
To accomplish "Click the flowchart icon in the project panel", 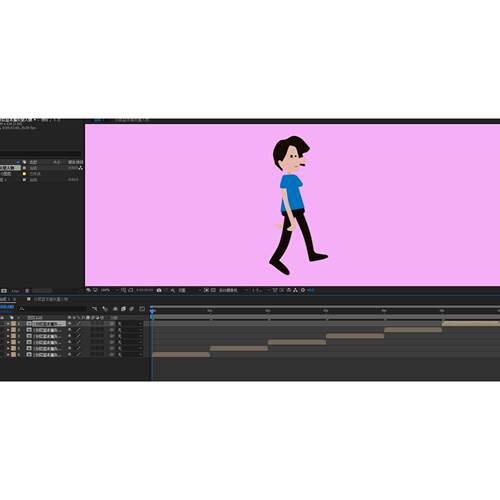I will click(x=80, y=168).
